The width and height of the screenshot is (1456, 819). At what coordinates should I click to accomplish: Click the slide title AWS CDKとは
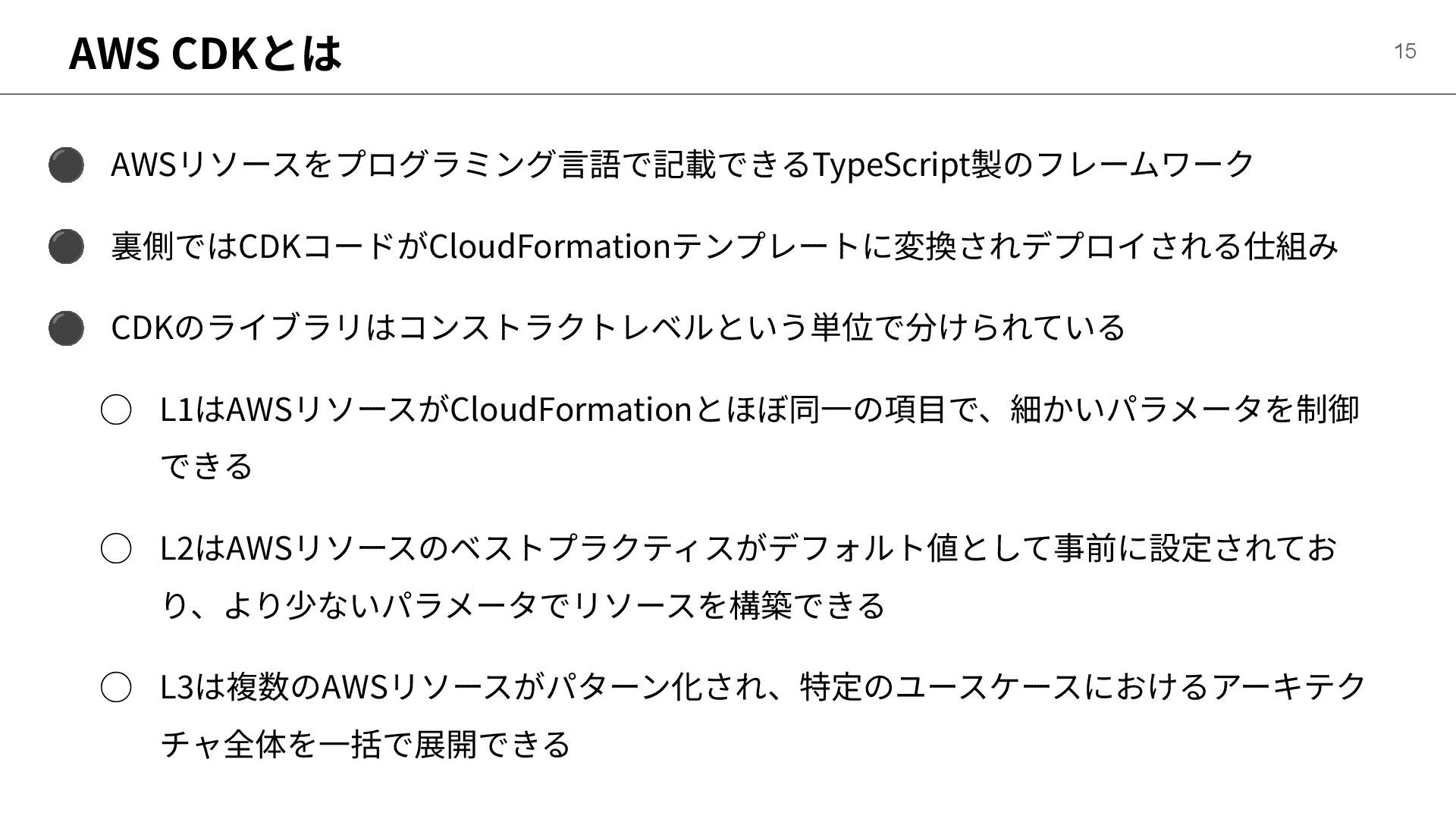click(205, 53)
